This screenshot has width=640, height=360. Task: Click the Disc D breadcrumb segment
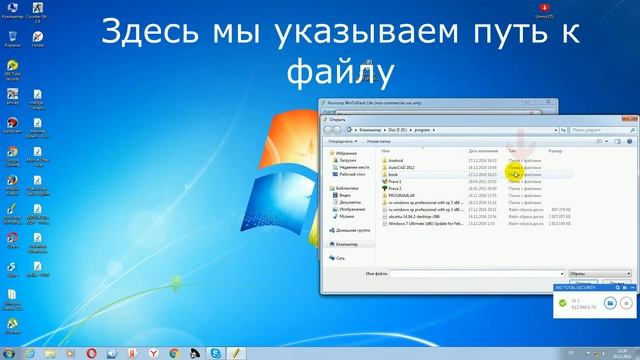tap(398, 130)
